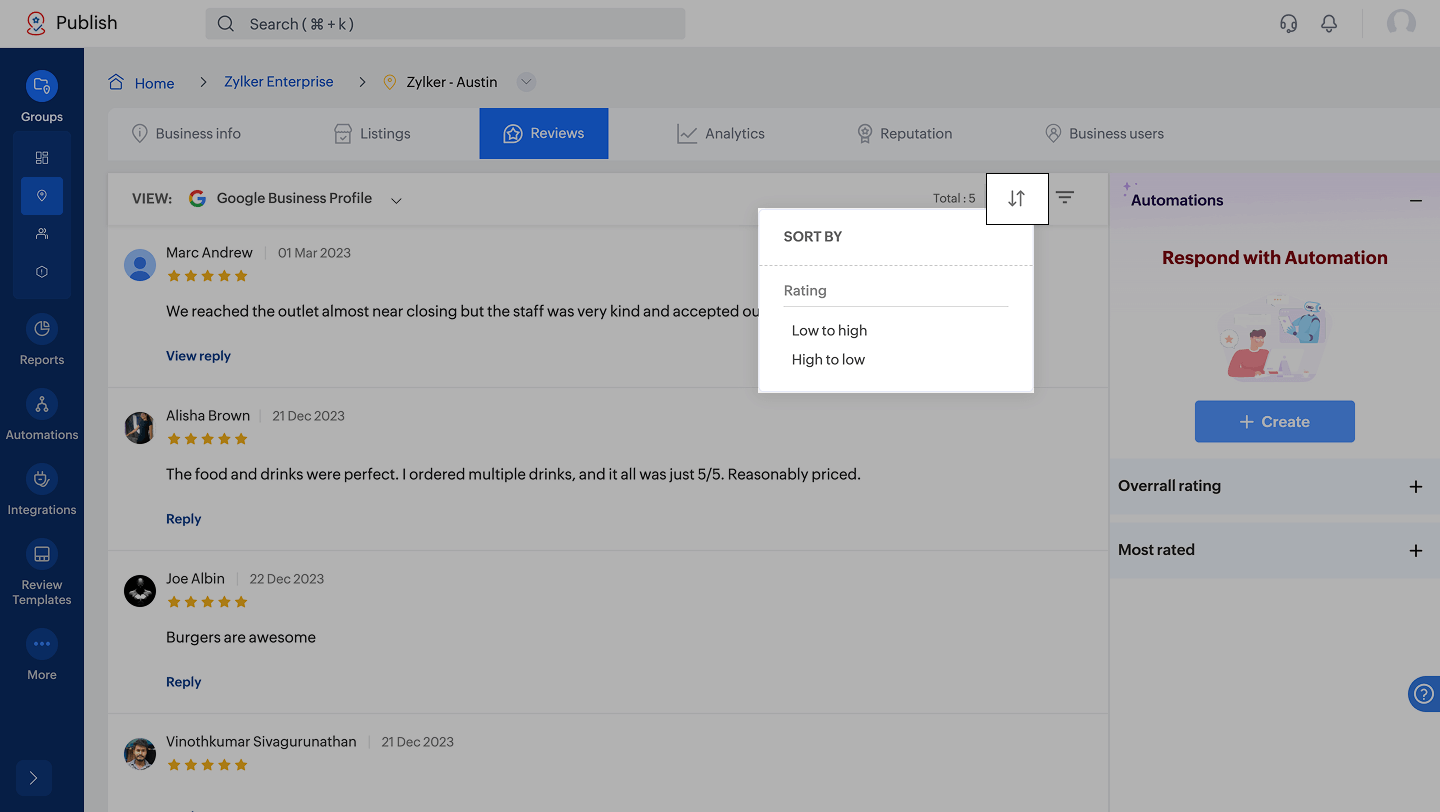The height and width of the screenshot is (812, 1440).
Task: Collapse the Automations panel
Action: tap(1416, 201)
